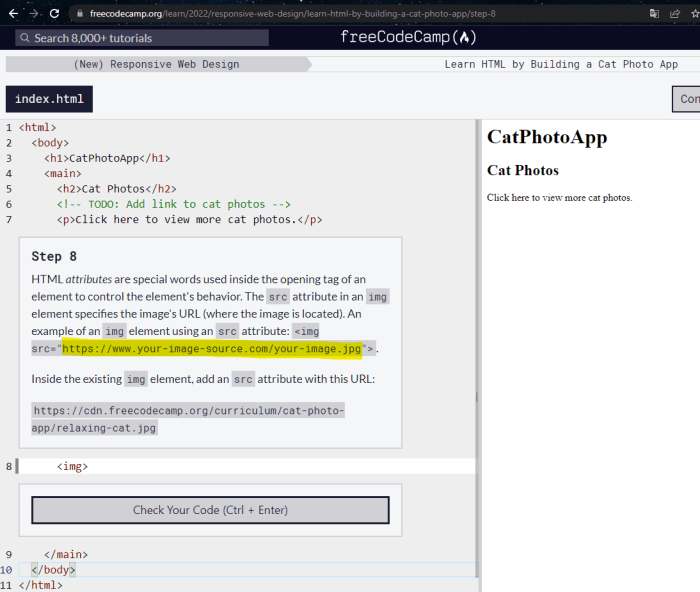Click the Cat Photos heading in the preview
This screenshot has width=700, height=592.
pos(523,170)
